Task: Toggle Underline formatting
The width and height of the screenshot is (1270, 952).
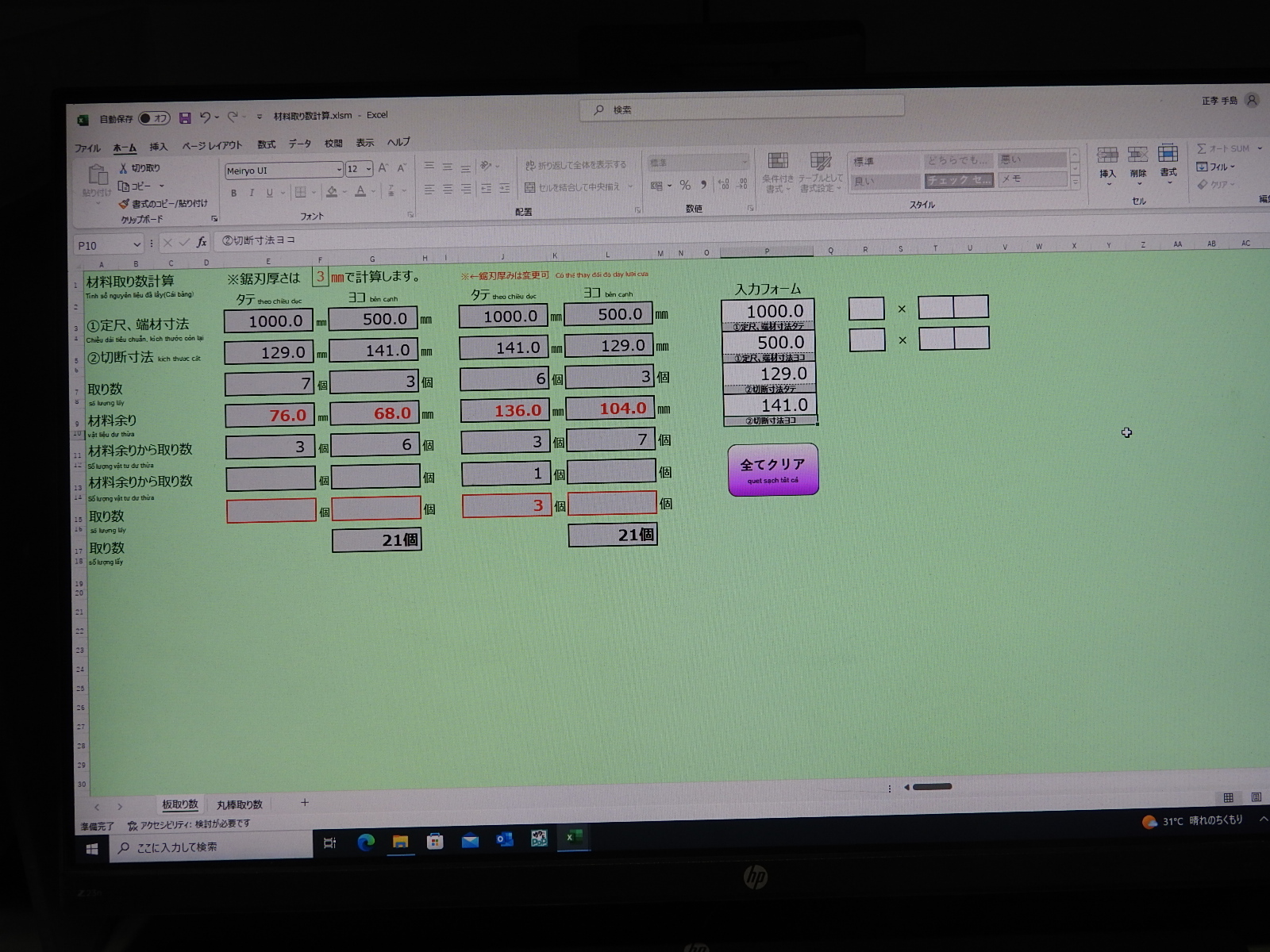Action: pyautogui.click(x=270, y=193)
